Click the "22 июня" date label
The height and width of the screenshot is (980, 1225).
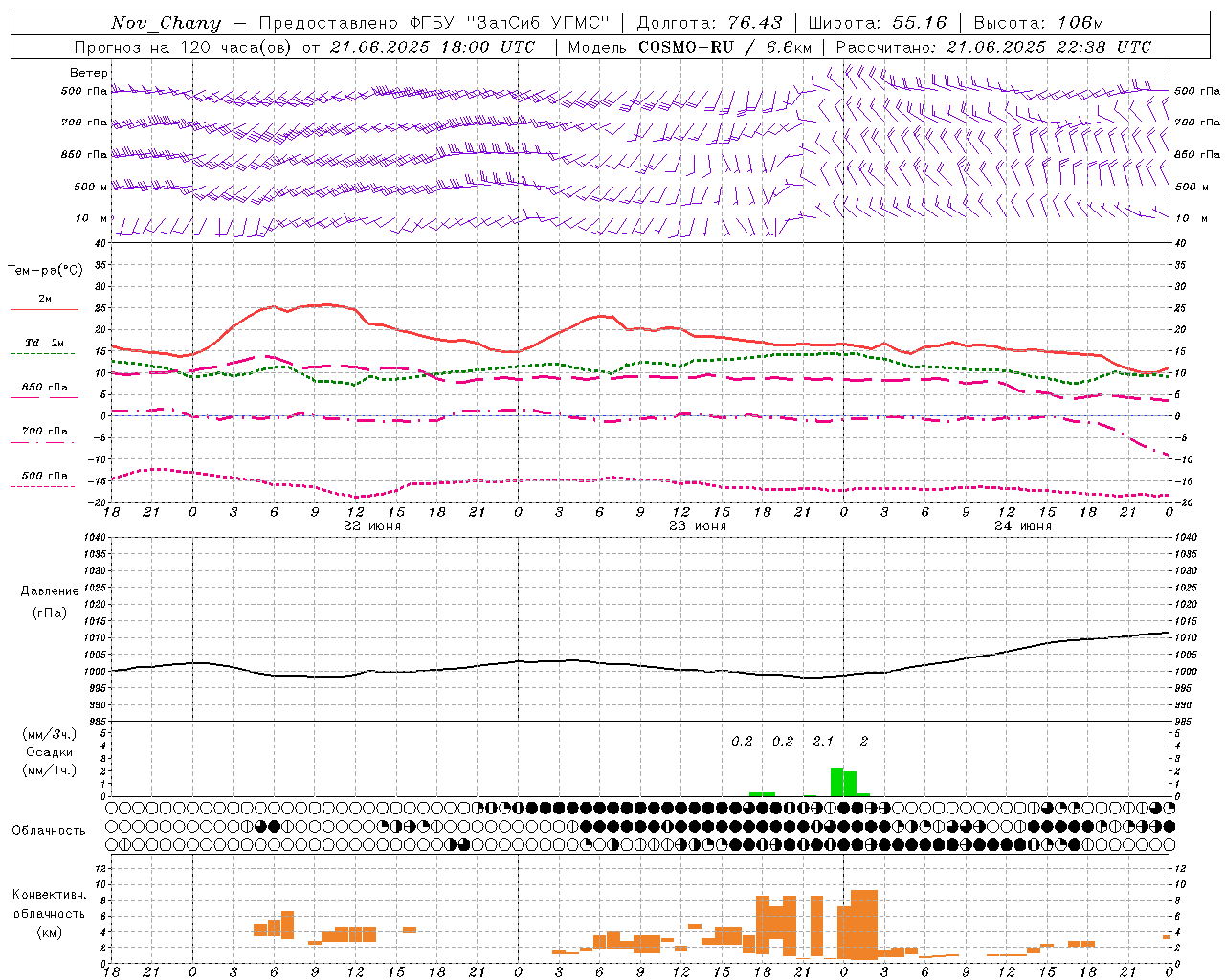point(372,526)
